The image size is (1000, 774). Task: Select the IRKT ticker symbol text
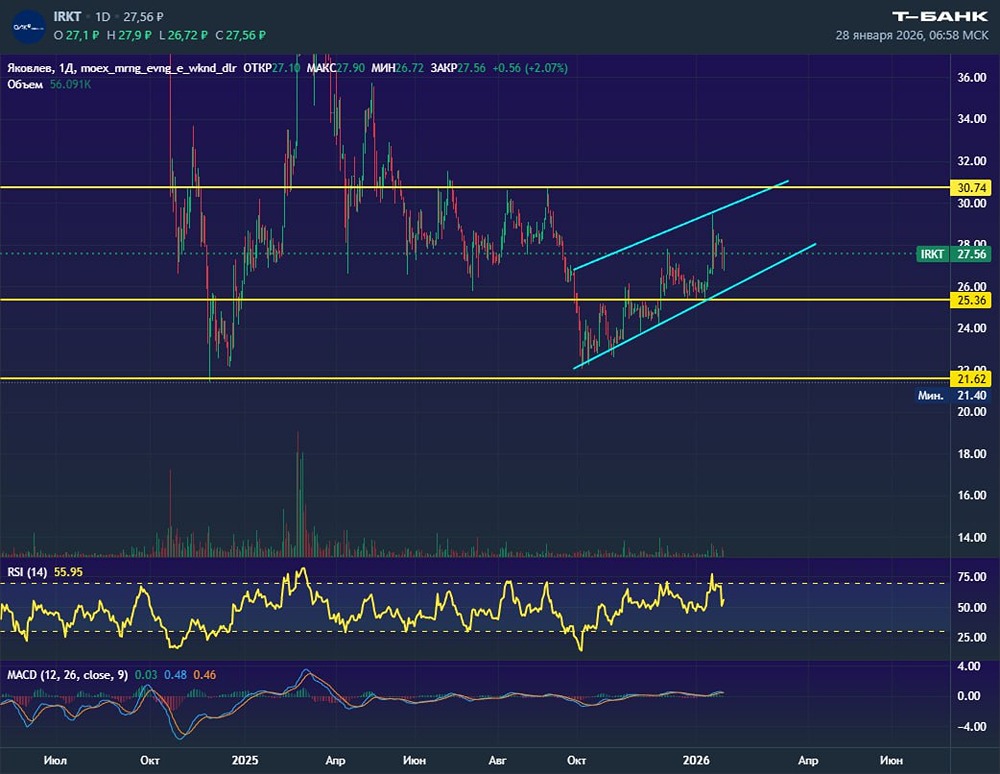coord(67,17)
